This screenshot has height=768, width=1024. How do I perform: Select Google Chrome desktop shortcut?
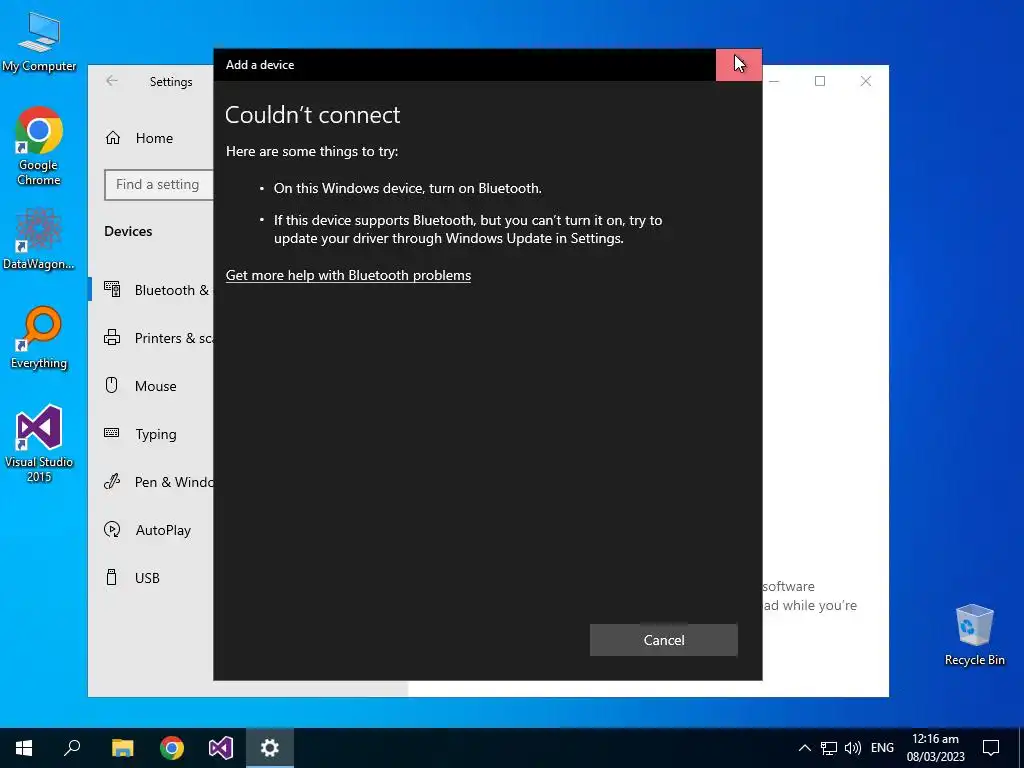pyautogui.click(x=39, y=146)
